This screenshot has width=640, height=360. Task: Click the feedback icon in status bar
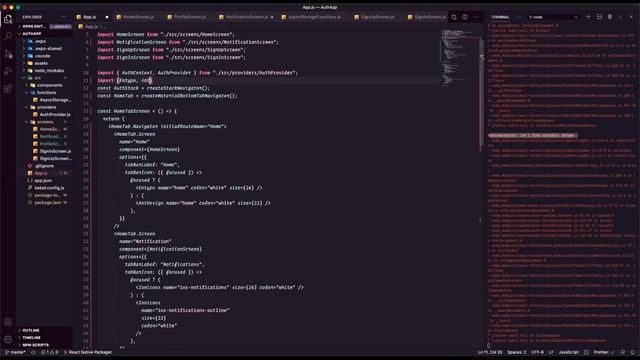click(x=623, y=352)
